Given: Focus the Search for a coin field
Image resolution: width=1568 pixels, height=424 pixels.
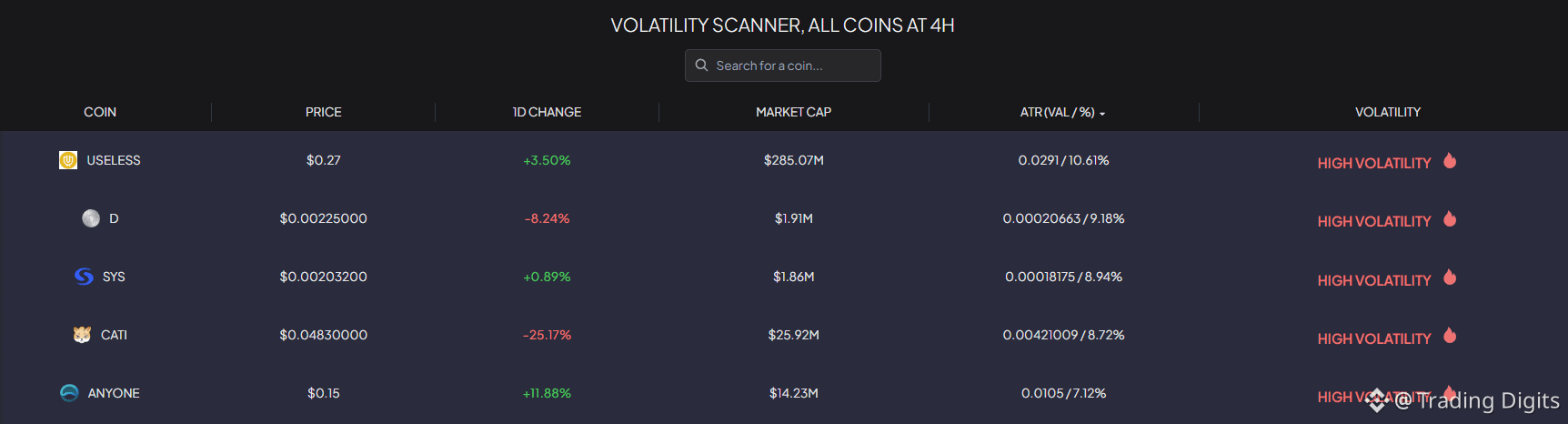Looking at the screenshot, I should (x=782, y=66).
